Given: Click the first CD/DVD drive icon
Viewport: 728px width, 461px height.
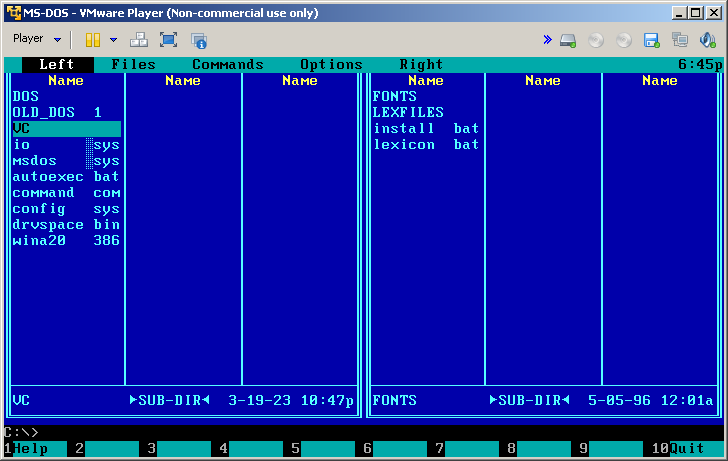Looking at the screenshot, I should (x=596, y=40).
